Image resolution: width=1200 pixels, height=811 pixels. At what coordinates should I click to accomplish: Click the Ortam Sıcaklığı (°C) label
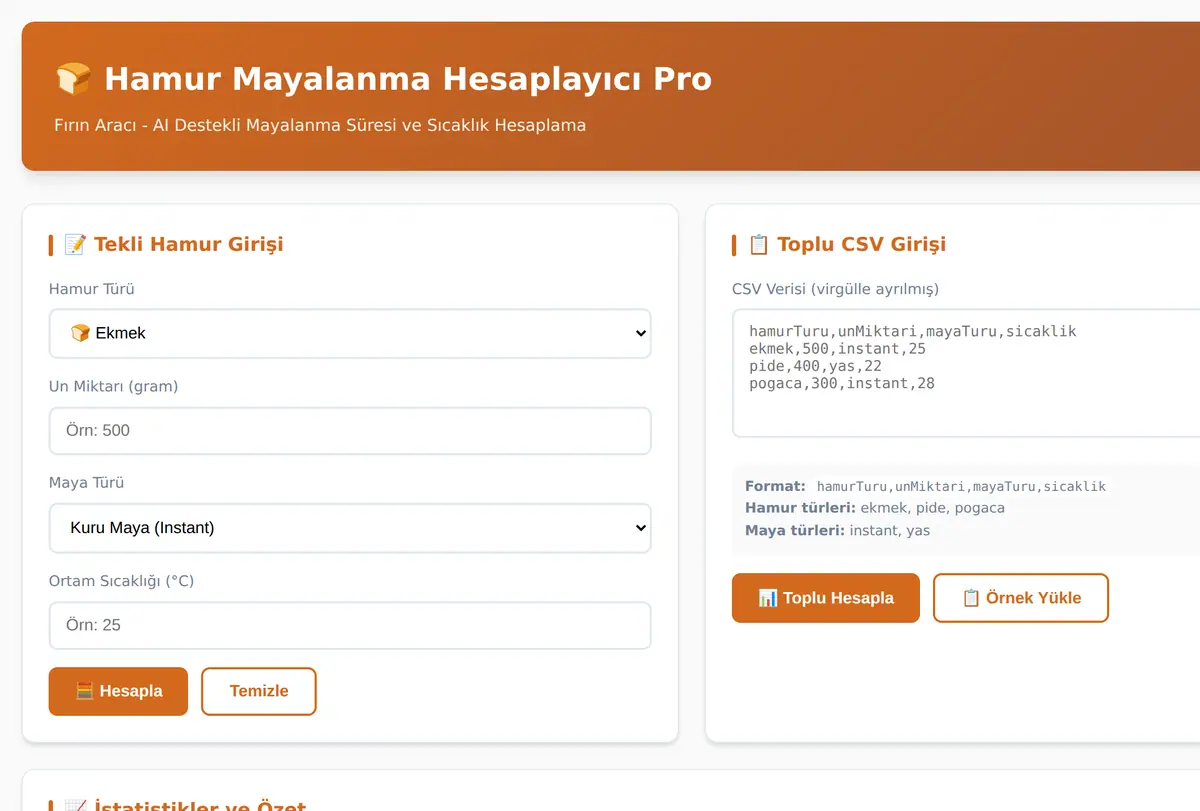(x=122, y=581)
